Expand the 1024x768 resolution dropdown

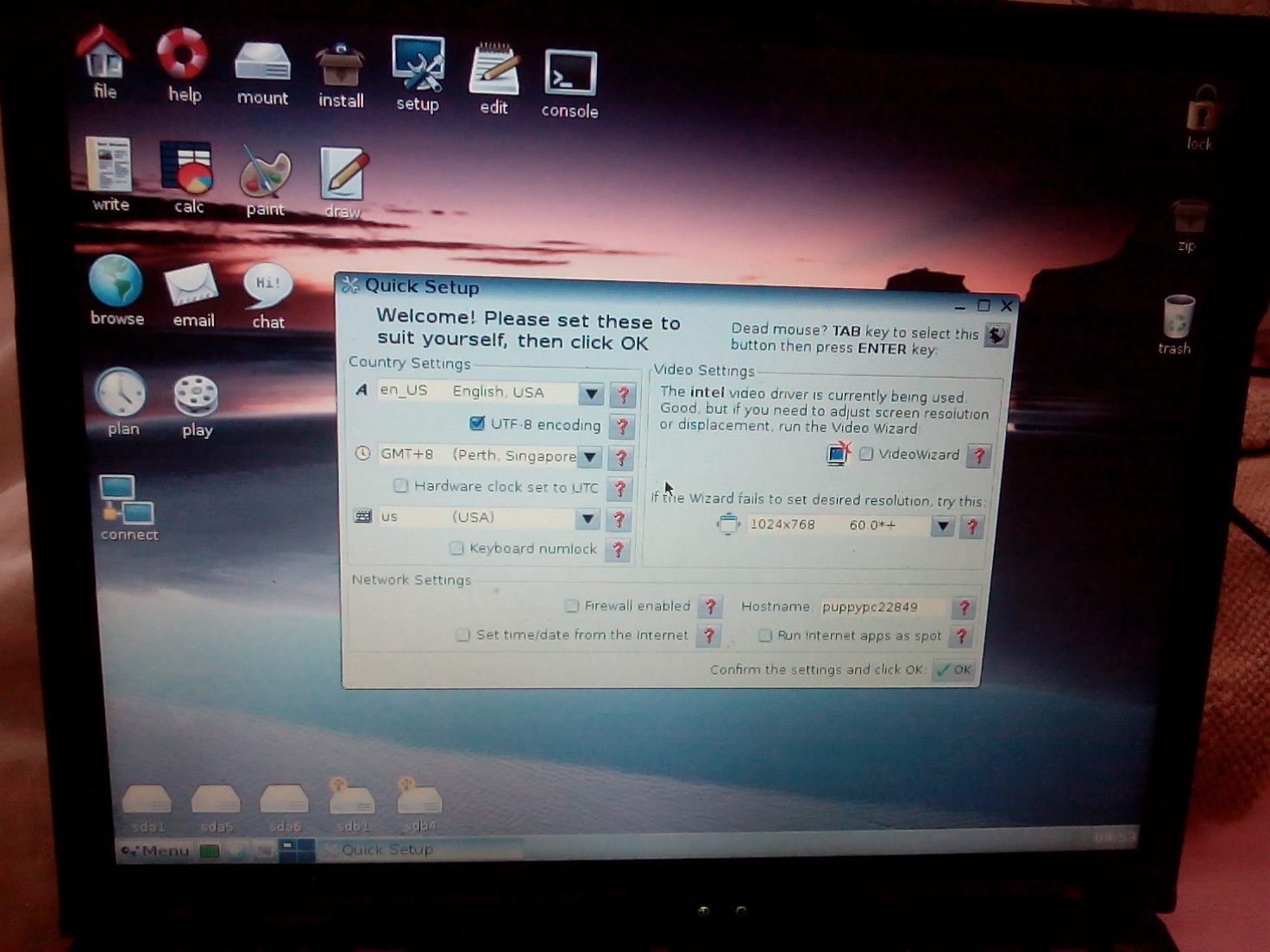[943, 525]
